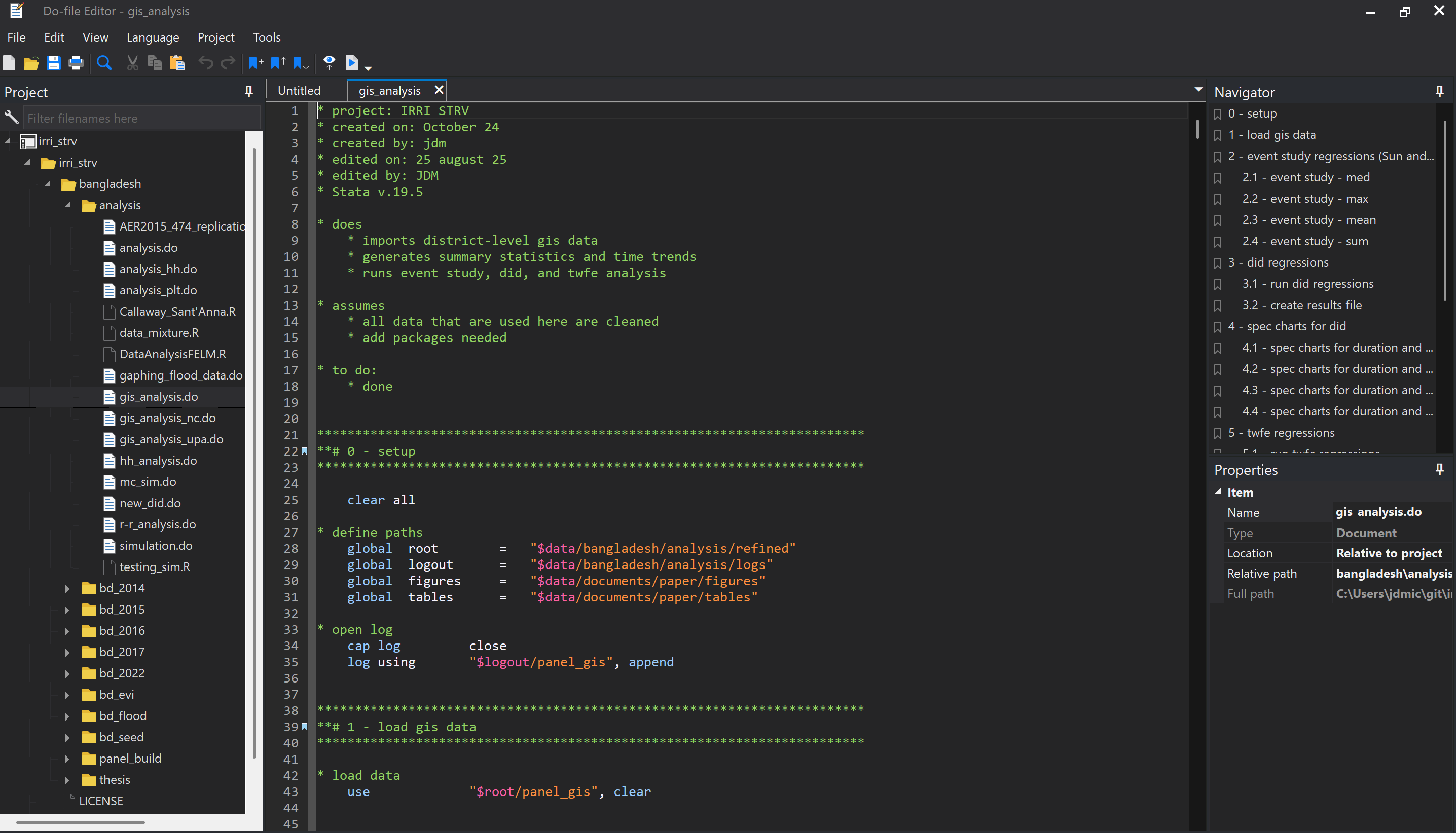Image resolution: width=1456 pixels, height=833 pixels.
Task: Select gis_analysis_upa.do file
Action: coord(171,439)
